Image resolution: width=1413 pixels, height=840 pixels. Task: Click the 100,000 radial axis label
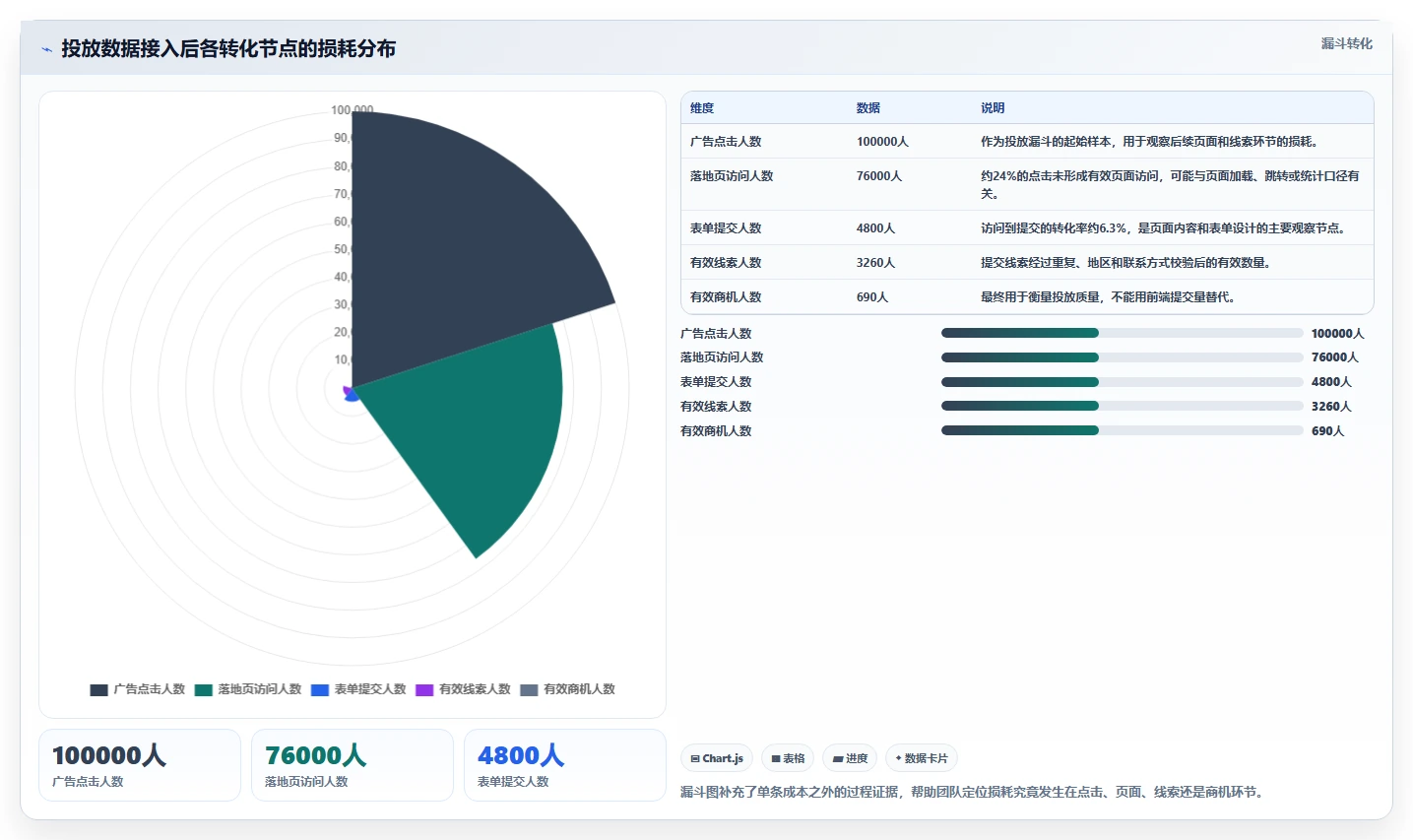pyautogui.click(x=352, y=110)
